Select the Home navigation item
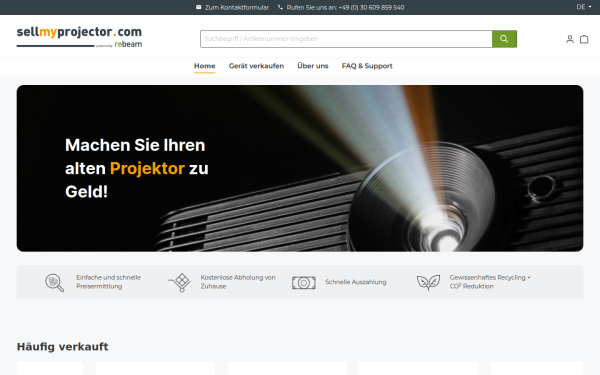The width and height of the screenshot is (600, 375). pyautogui.click(x=204, y=66)
